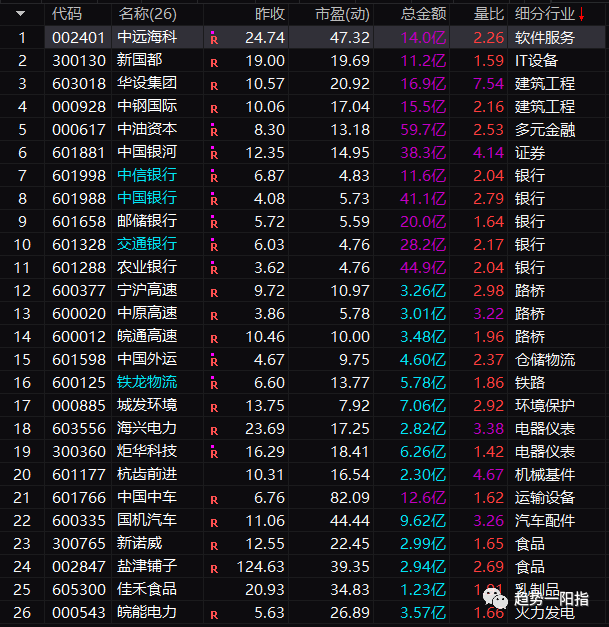The width and height of the screenshot is (609, 627).
Task: Click the R marker icon for 盐津铺子
Action: point(214,569)
